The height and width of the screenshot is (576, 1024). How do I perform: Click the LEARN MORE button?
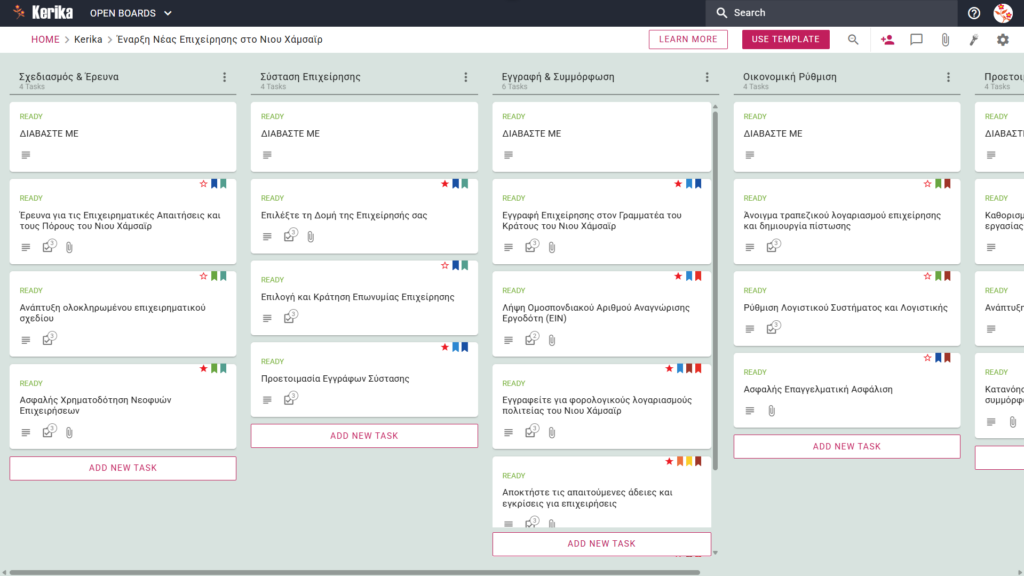pos(688,39)
